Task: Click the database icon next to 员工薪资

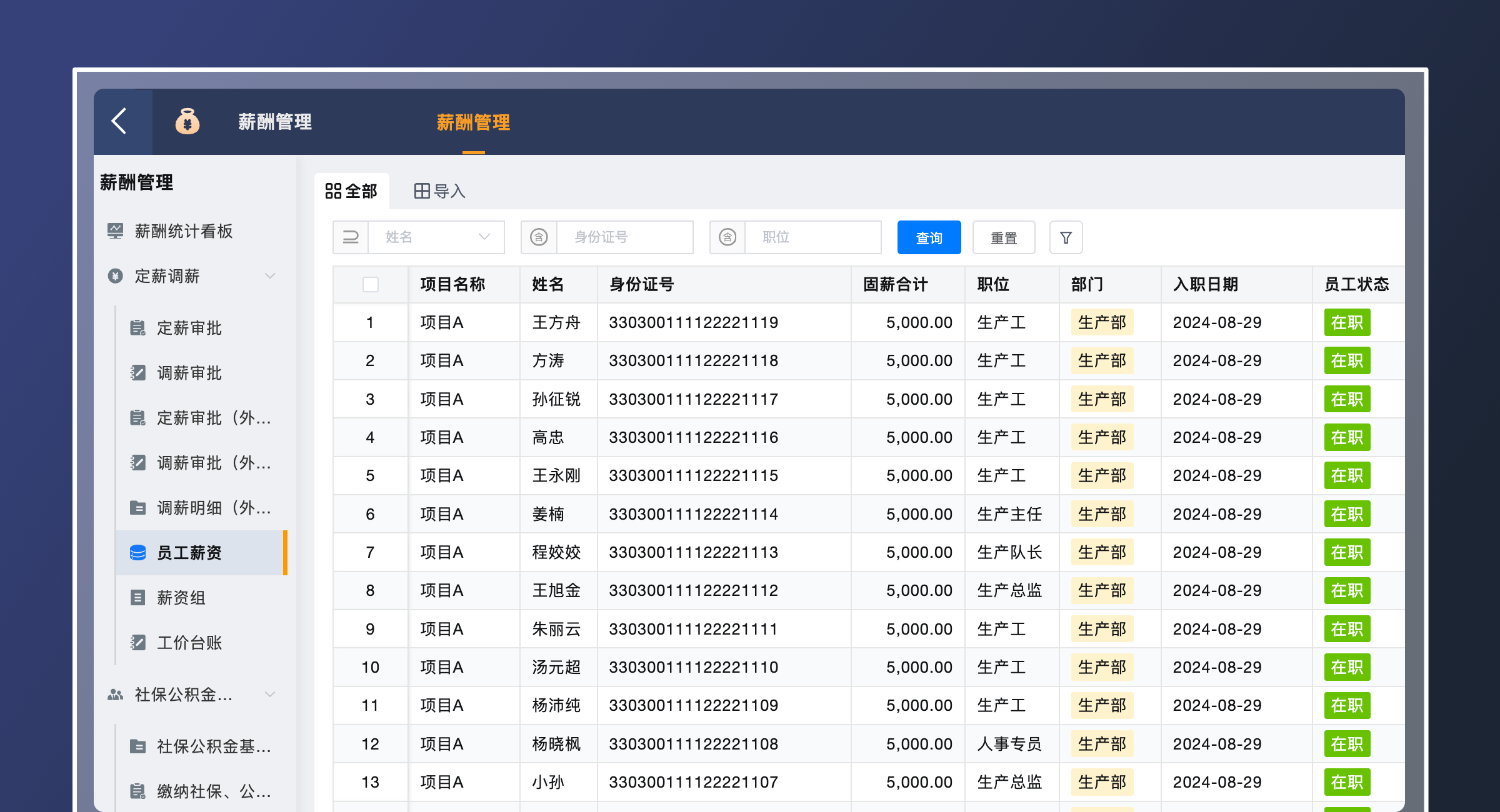Action: click(x=139, y=553)
